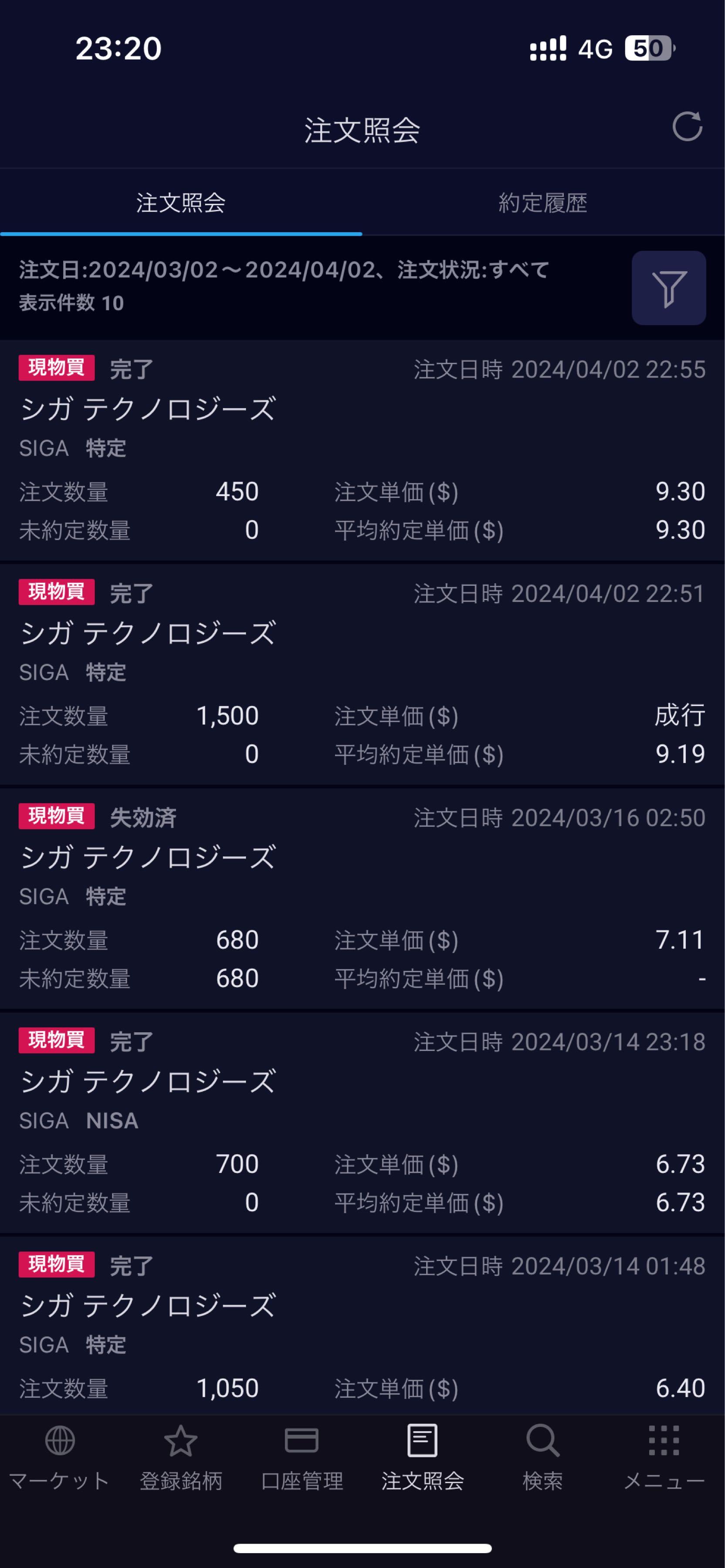Open the 1,050 share order from 2024/03/14 01:48
This screenshot has height=1568, width=725.
[x=362, y=1327]
